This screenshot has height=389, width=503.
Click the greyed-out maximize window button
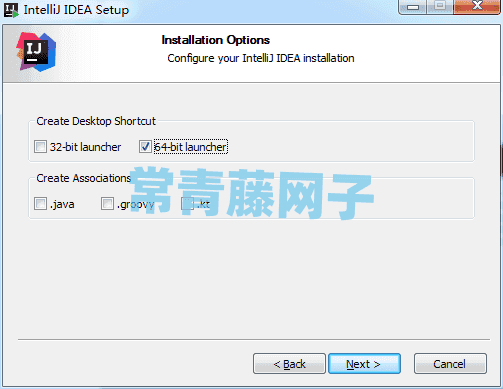(x=440, y=7)
